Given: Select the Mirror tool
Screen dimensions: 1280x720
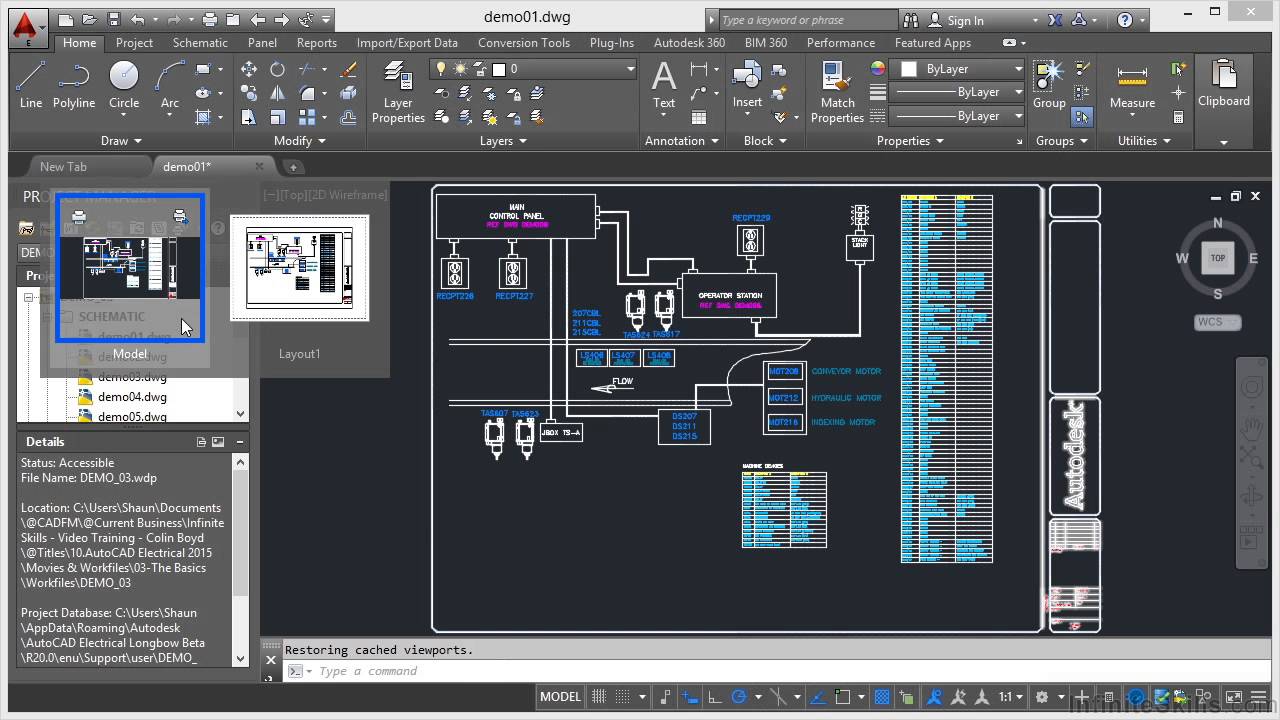Looking at the screenshot, I should [277, 93].
